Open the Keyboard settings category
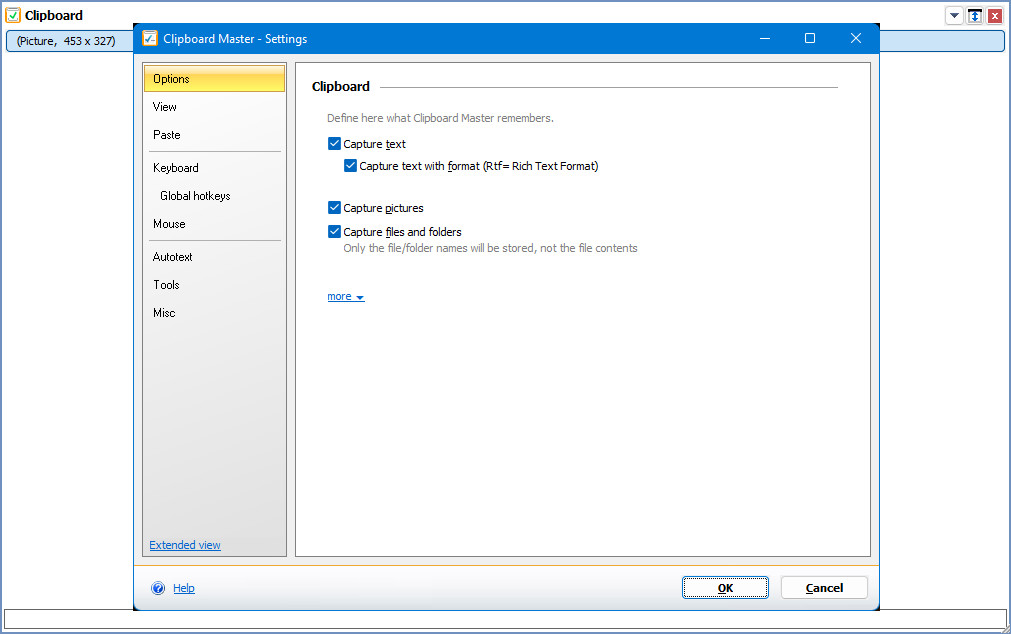The image size is (1011, 634). tap(214, 168)
